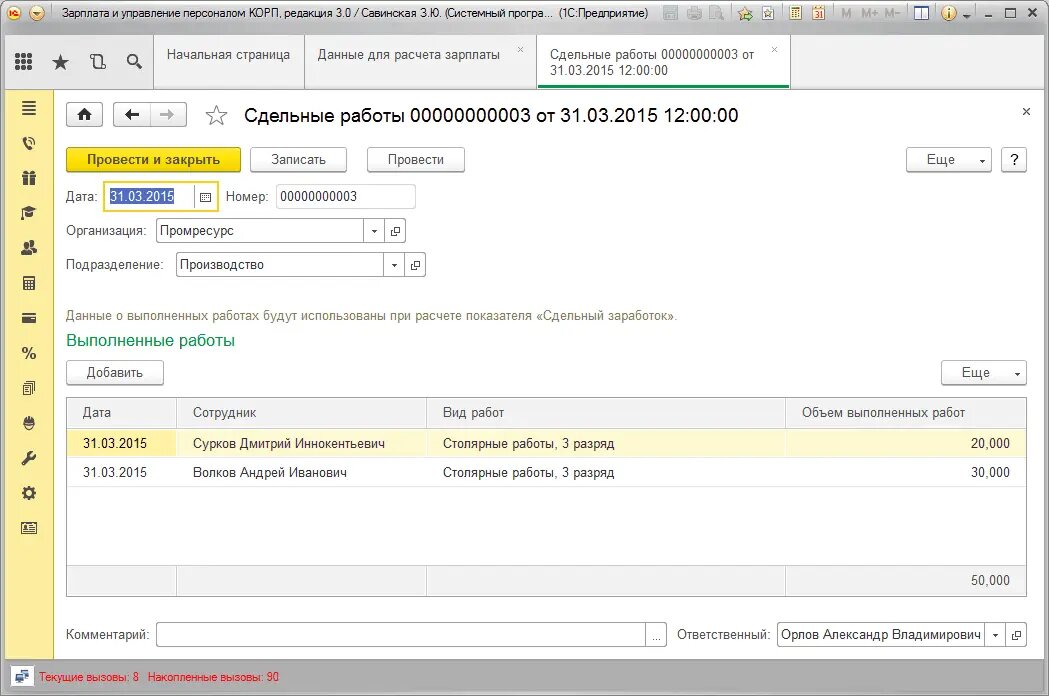The width and height of the screenshot is (1049, 696).
Task: Select the 20,000 volume cell
Action: 906,443
